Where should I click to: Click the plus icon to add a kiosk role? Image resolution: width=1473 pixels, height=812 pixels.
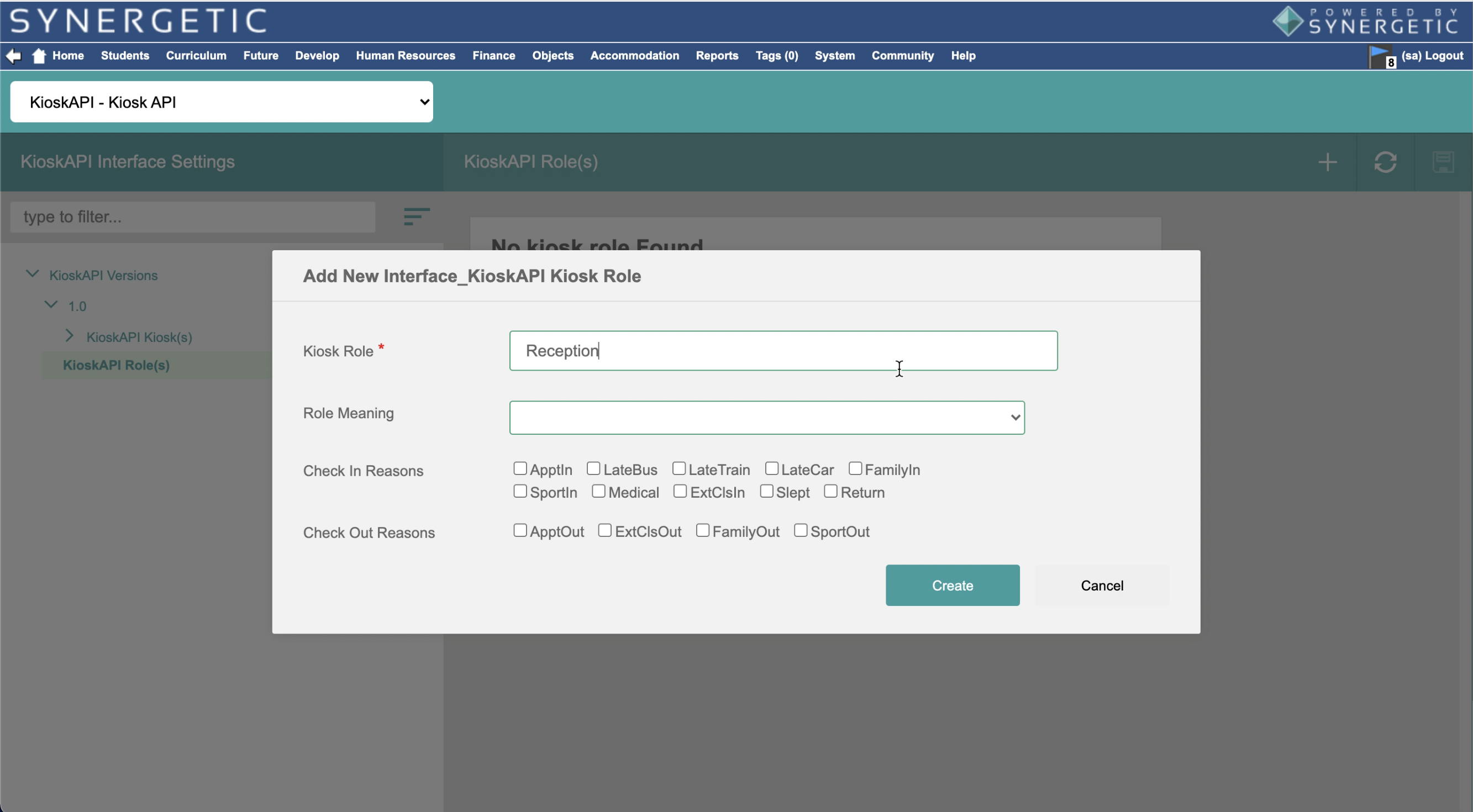pyautogui.click(x=1327, y=162)
